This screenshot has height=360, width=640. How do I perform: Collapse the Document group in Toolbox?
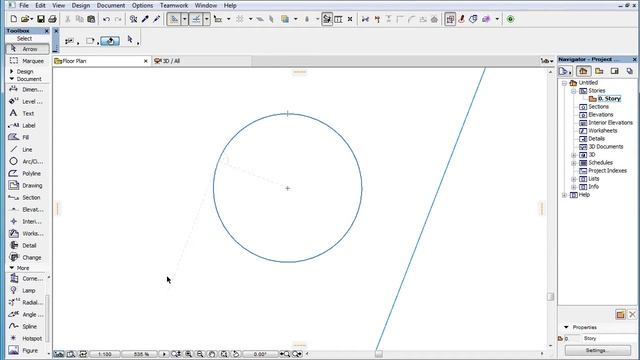coord(11,79)
